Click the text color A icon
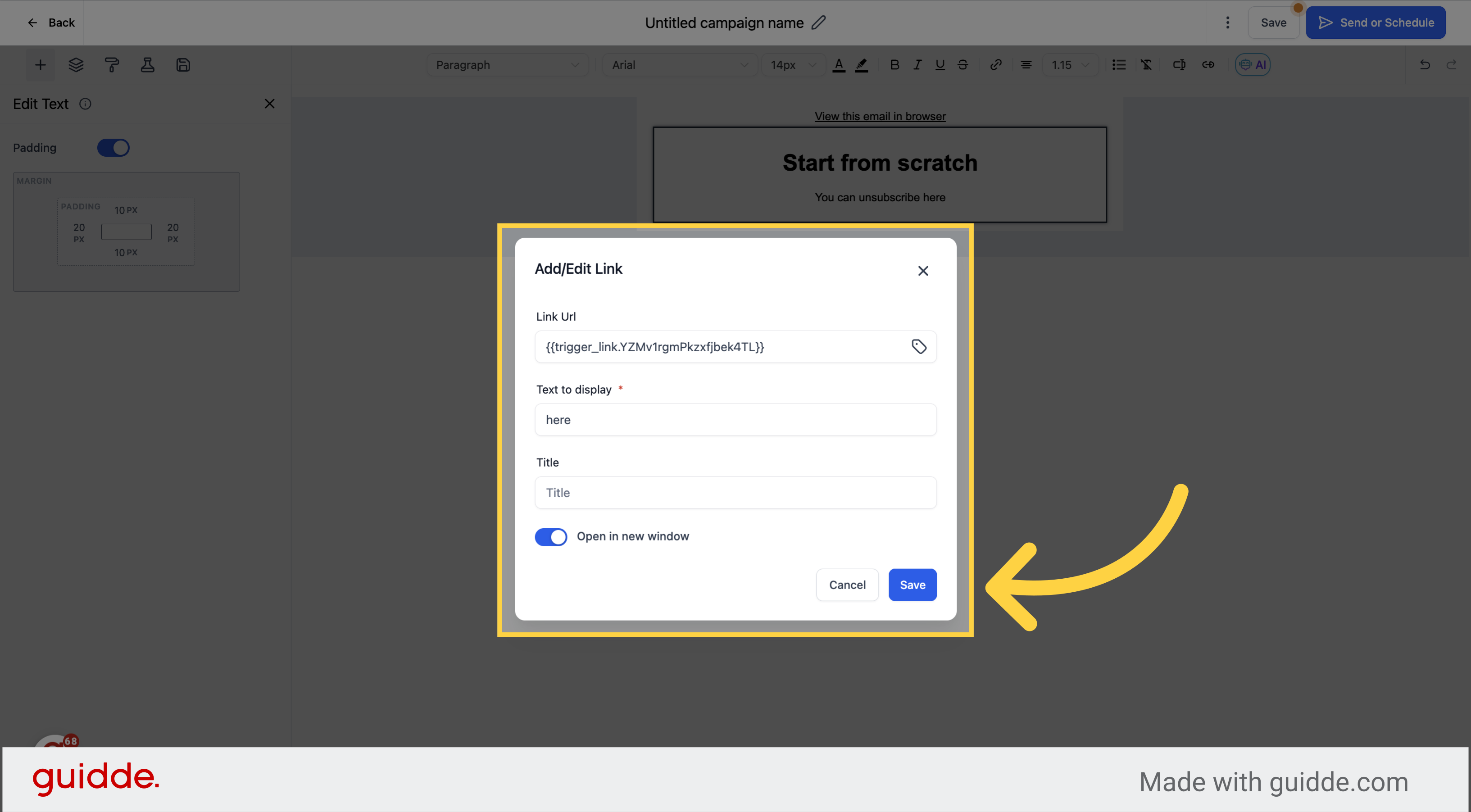The height and width of the screenshot is (812, 1471). [x=839, y=65]
